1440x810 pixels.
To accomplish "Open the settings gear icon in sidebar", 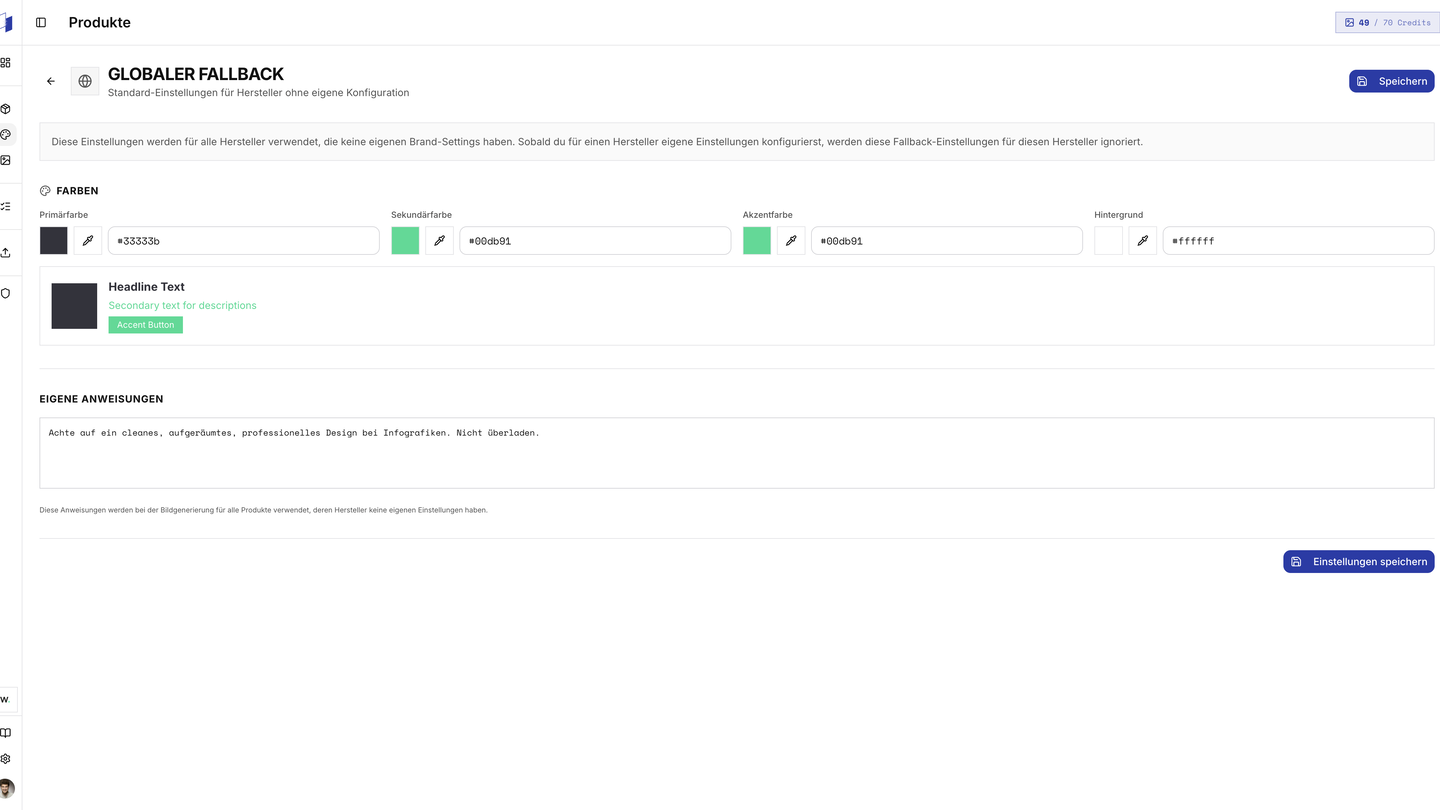I will (5, 759).
